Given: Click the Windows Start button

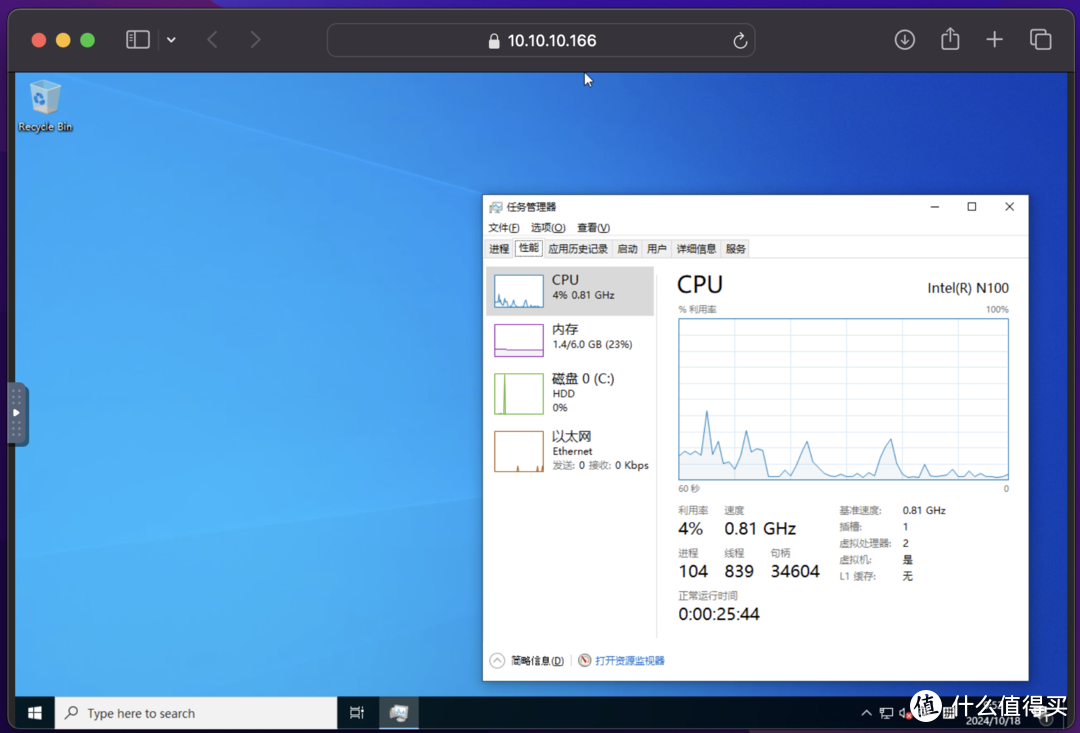Looking at the screenshot, I should [35, 713].
